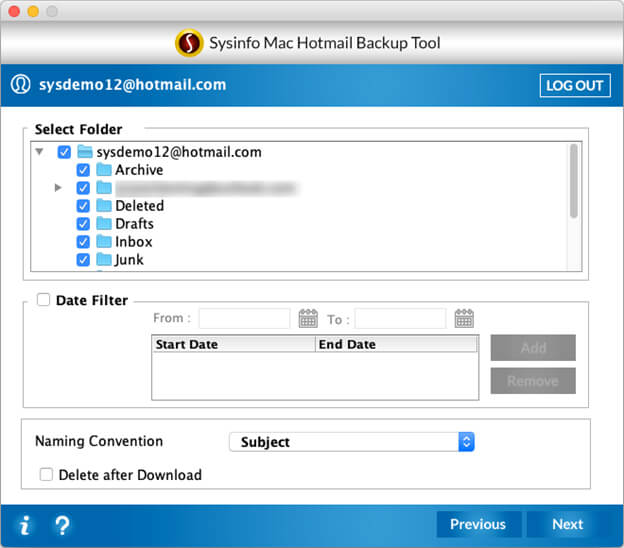Click the From date input field
The image size is (624, 548).
tap(244, 318)
